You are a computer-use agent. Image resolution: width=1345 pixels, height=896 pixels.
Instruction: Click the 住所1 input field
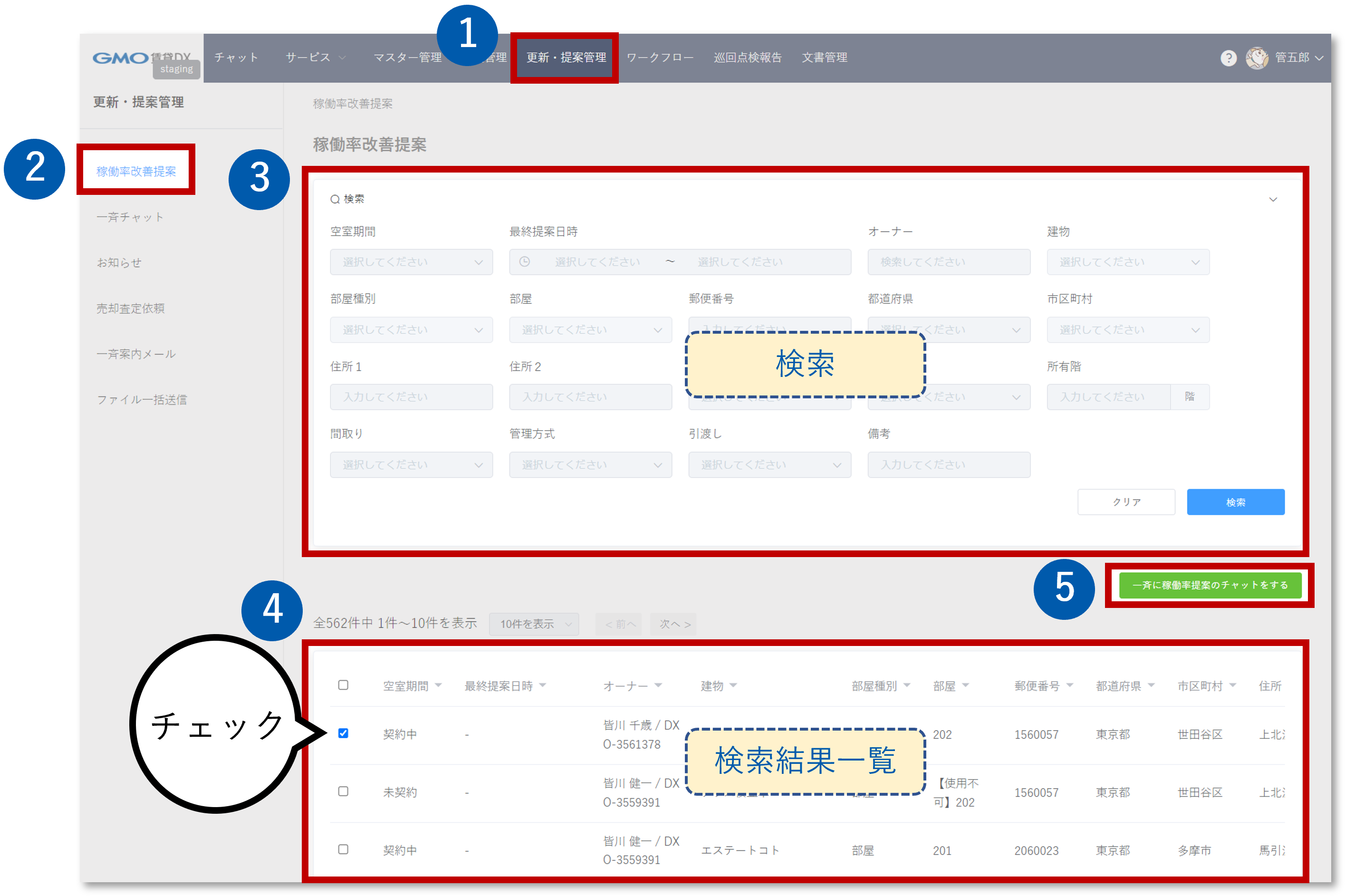411,396
